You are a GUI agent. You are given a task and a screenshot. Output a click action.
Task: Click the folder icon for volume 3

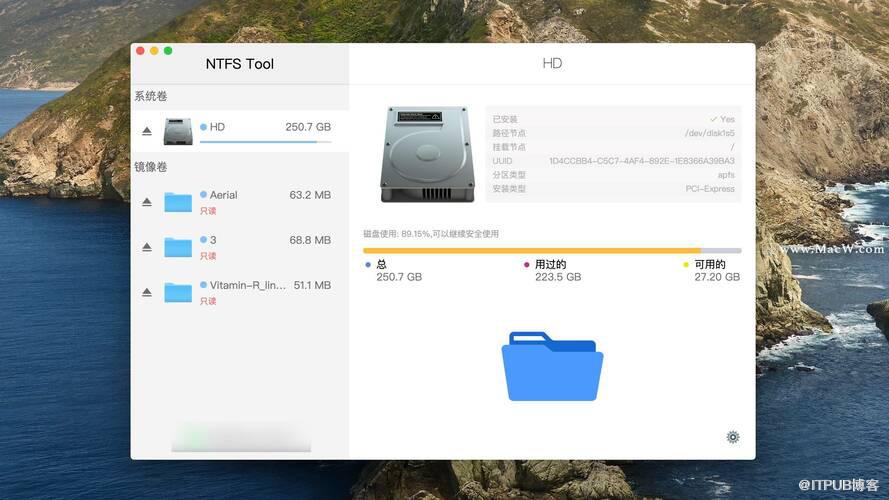tap(178, 248)
